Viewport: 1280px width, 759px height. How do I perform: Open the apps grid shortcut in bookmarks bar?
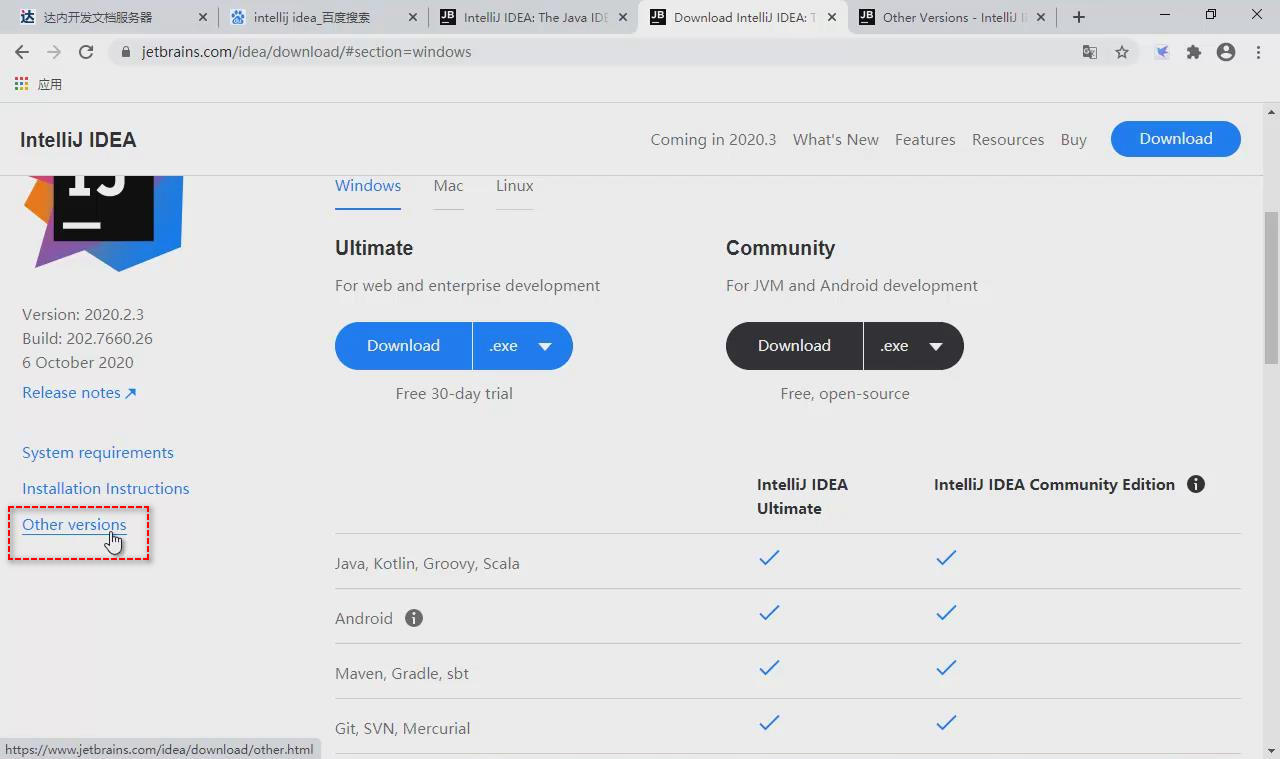point(22,84)
